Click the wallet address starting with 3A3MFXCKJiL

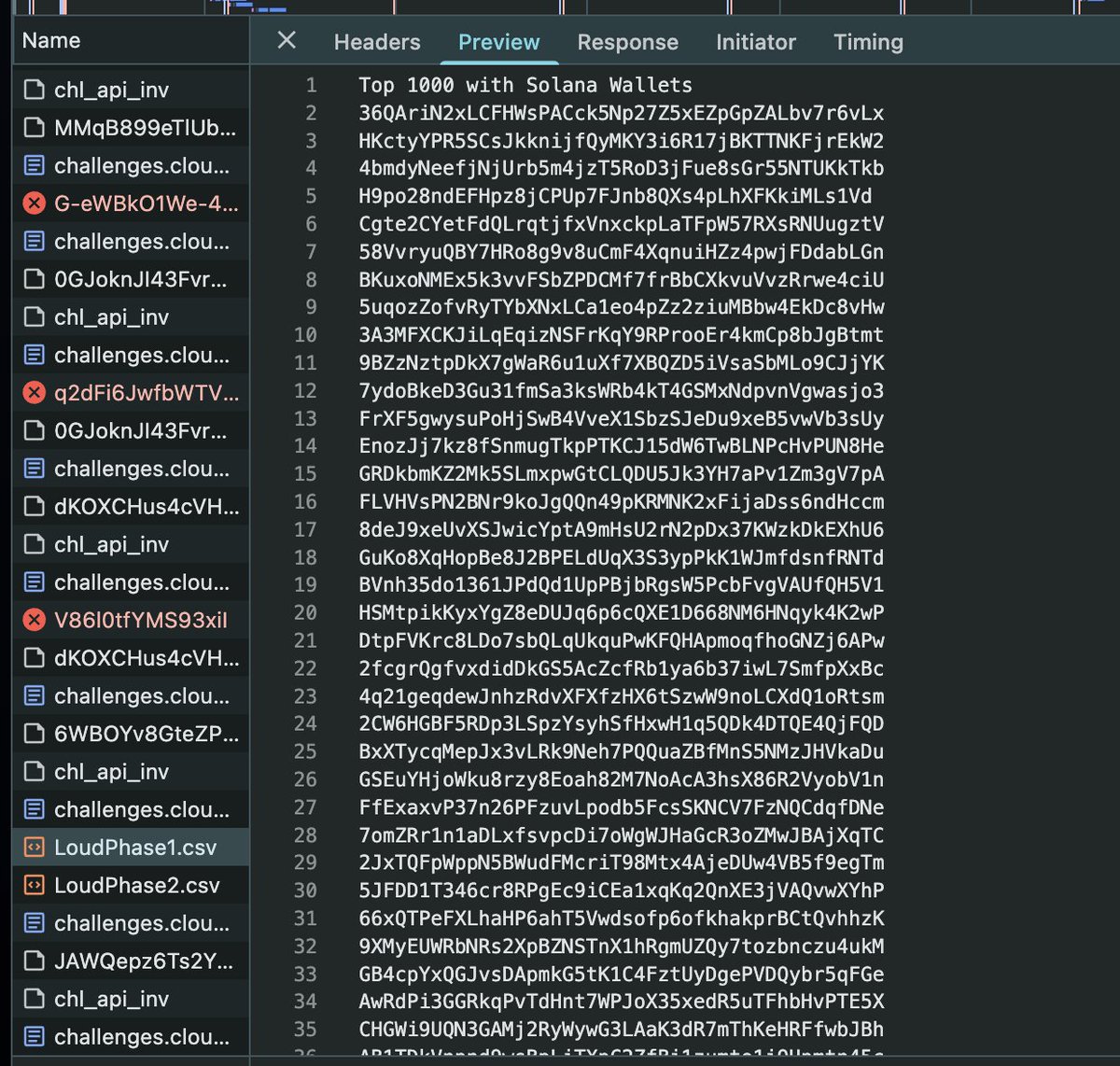coord(622,335)
